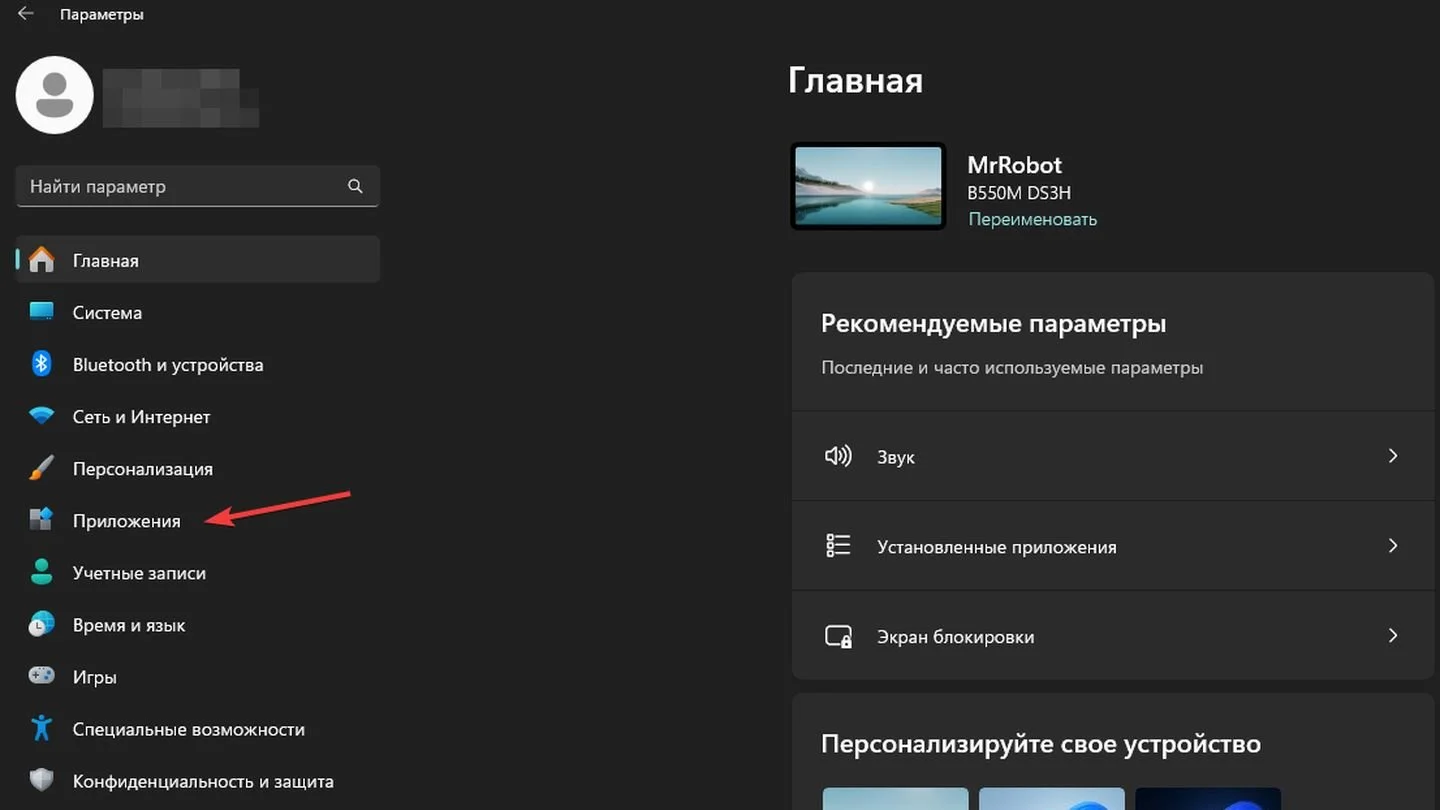Viewport: 1440px width, 810px height.
Task: Click the Специальные возможности accessibility icon
Action: 41,728
